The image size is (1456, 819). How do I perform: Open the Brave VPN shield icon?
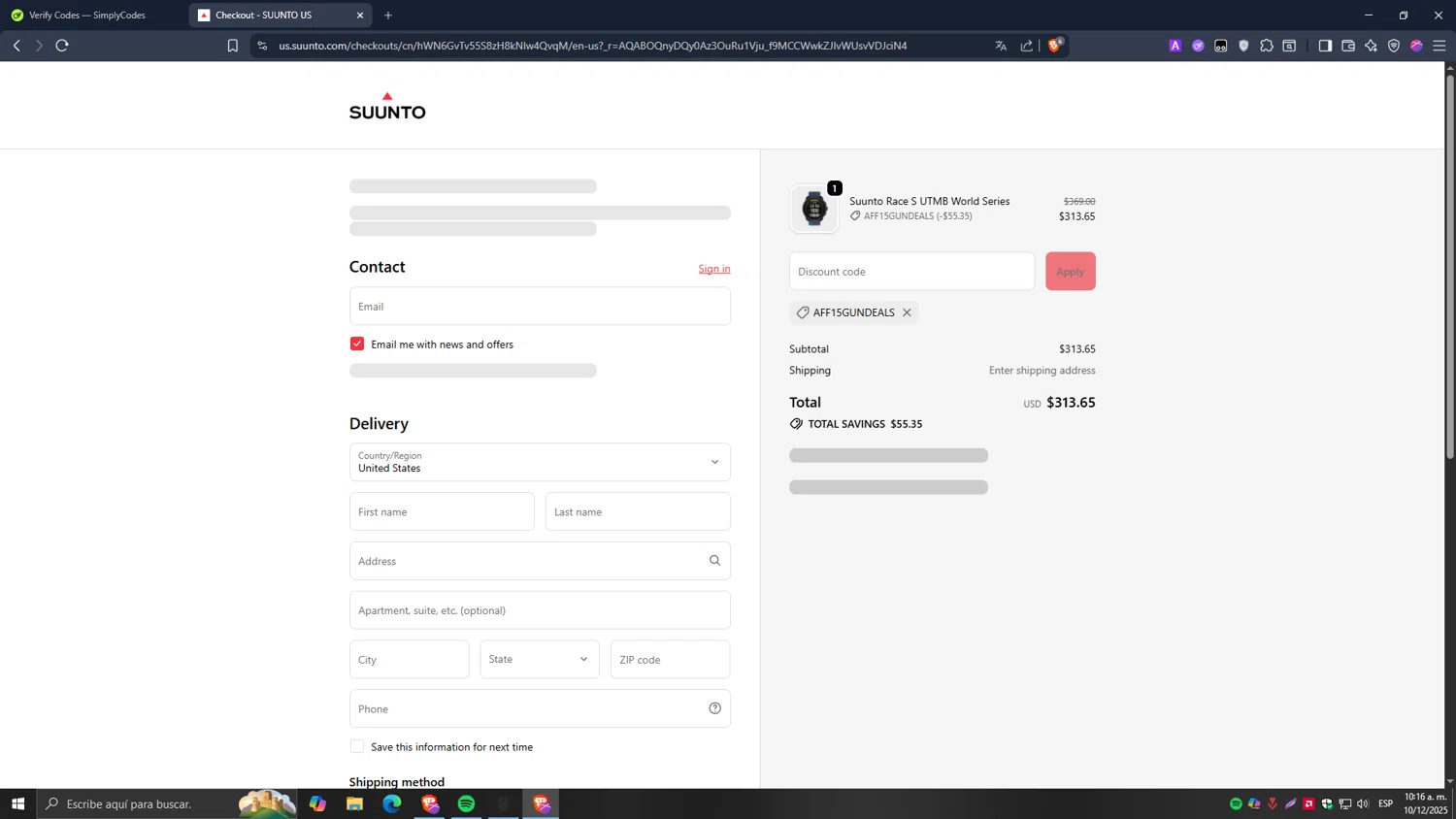pyautogui.click(x=1394, y=46)
